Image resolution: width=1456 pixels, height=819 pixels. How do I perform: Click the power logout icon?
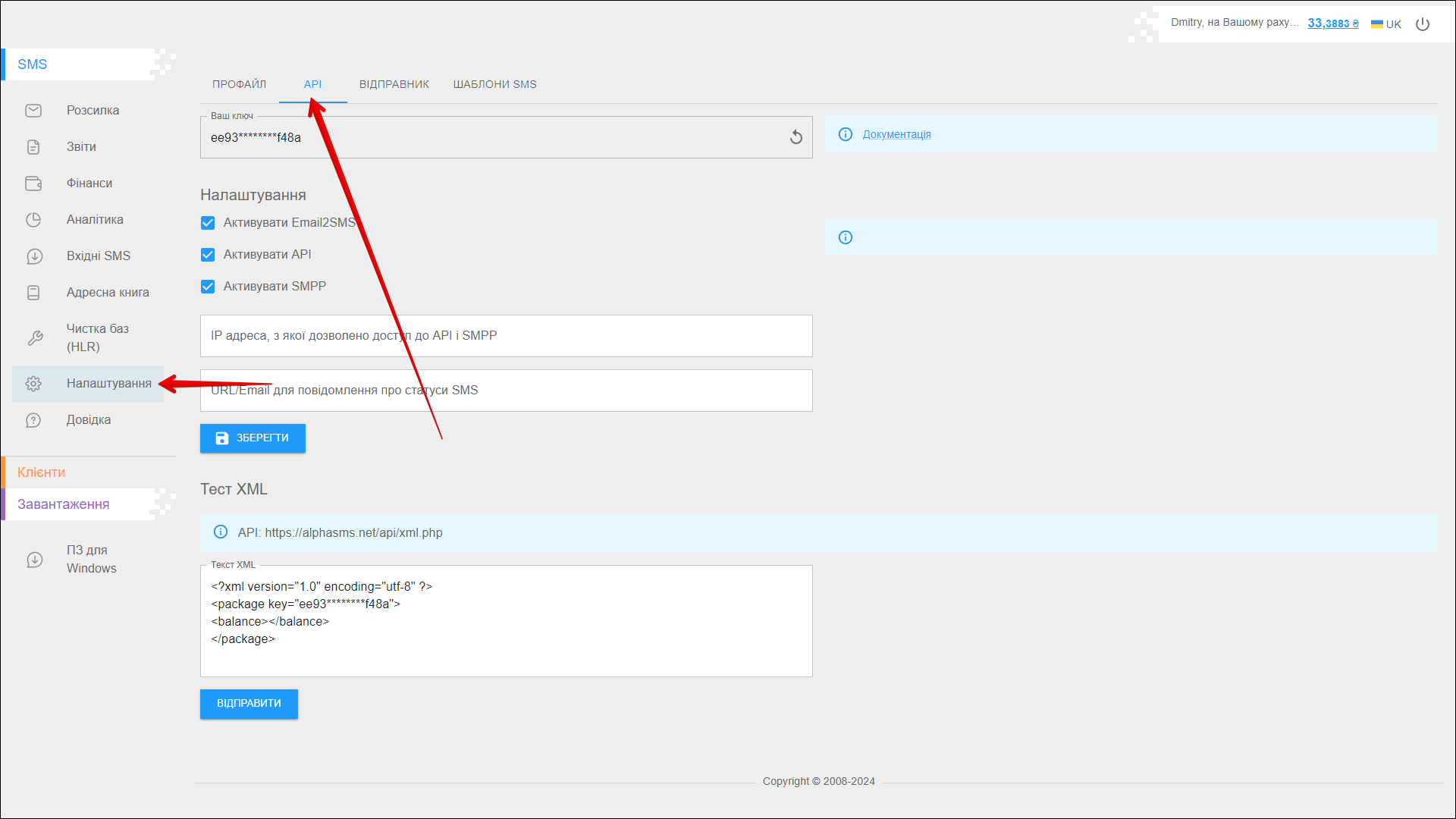click(x=1423, y=24)
